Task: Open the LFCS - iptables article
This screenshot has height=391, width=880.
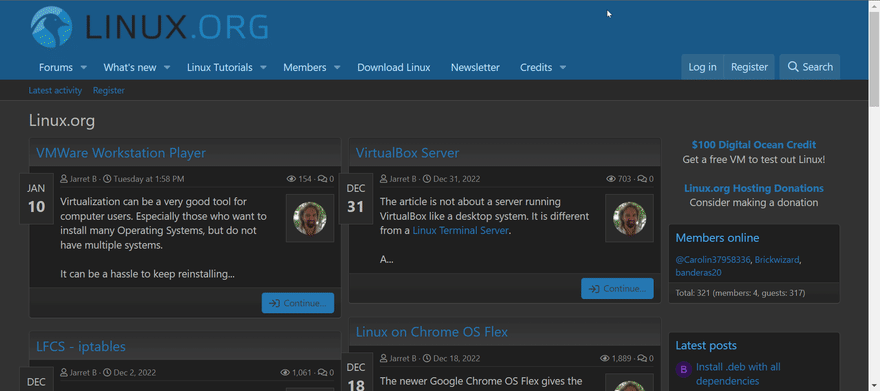Action: pyautogui.click(x=81, y=346)
